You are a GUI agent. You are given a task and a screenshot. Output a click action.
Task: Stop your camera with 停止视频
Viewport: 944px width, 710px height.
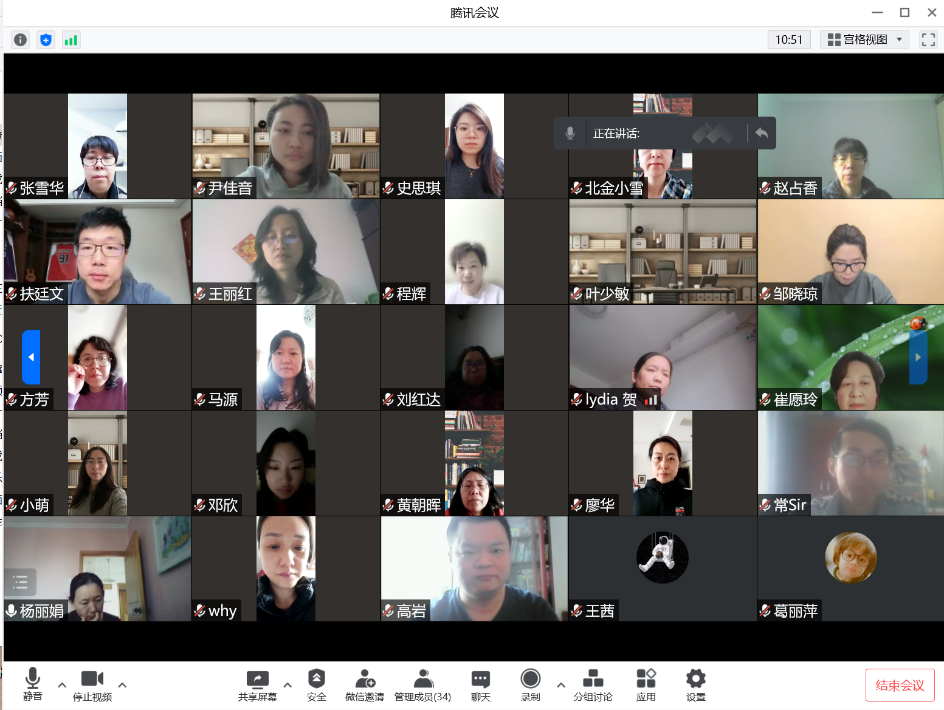tap(92, 685)
